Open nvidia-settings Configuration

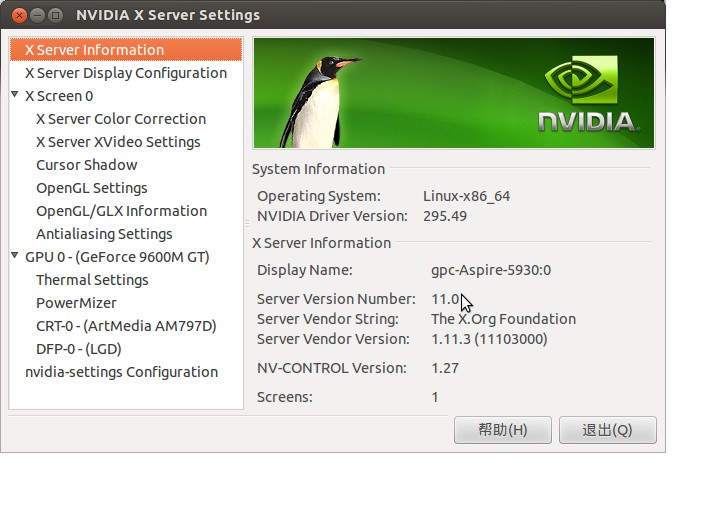click(121, 372)
